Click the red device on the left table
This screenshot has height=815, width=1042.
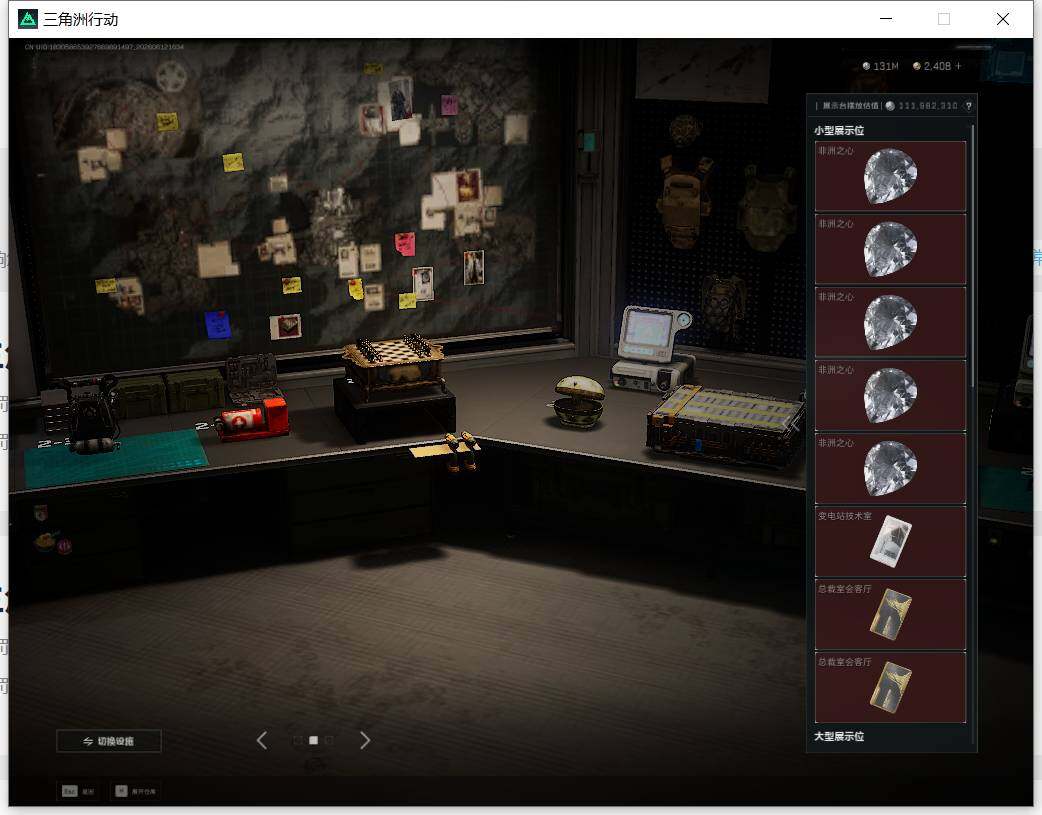pyautogui.click(x=251, y=419)
